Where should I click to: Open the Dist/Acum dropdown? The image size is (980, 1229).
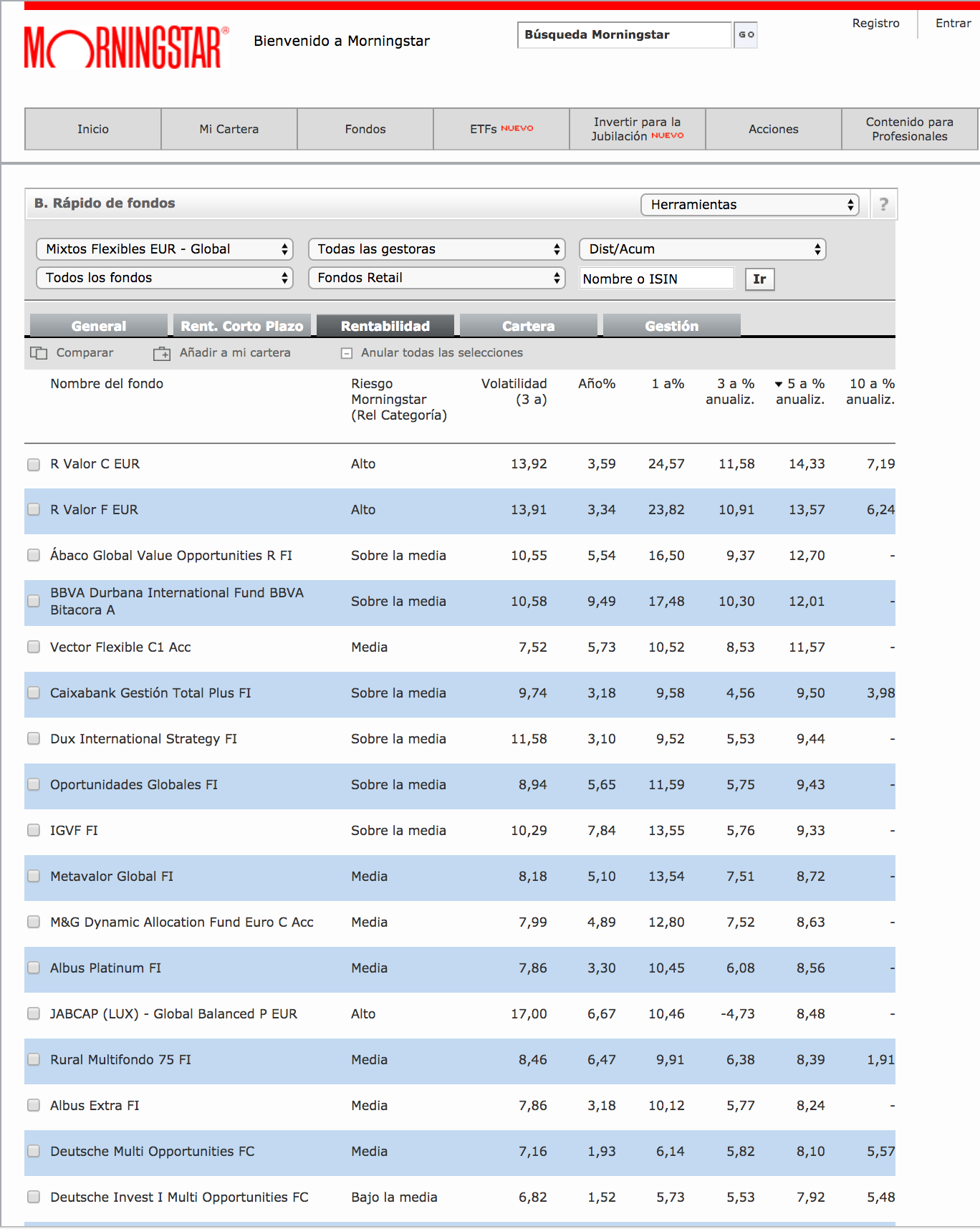703,249
